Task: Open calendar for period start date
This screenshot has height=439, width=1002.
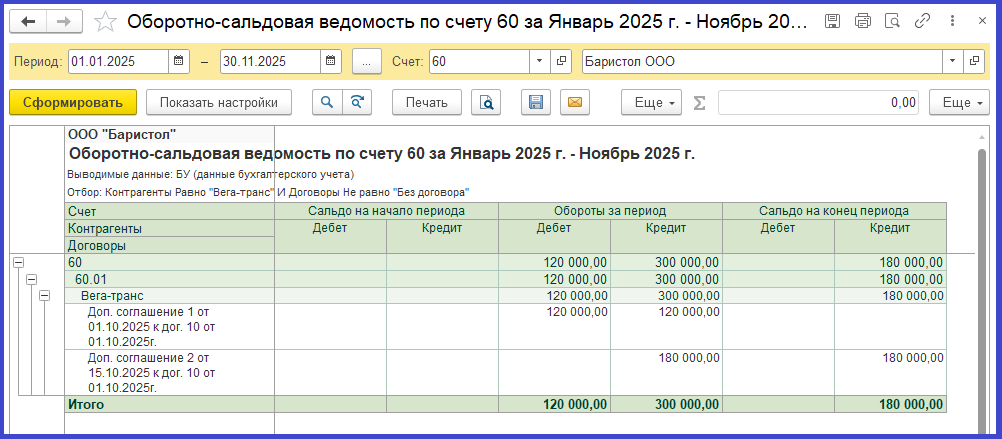Action: click(179, 62)
